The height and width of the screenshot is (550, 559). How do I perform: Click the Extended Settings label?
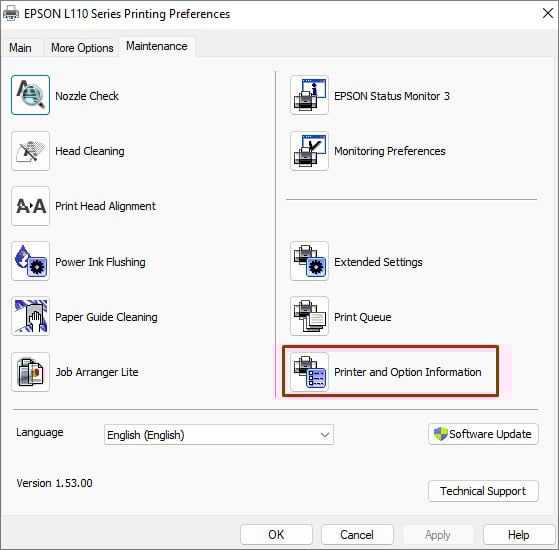pyautogui.click(x=378, y=262)
